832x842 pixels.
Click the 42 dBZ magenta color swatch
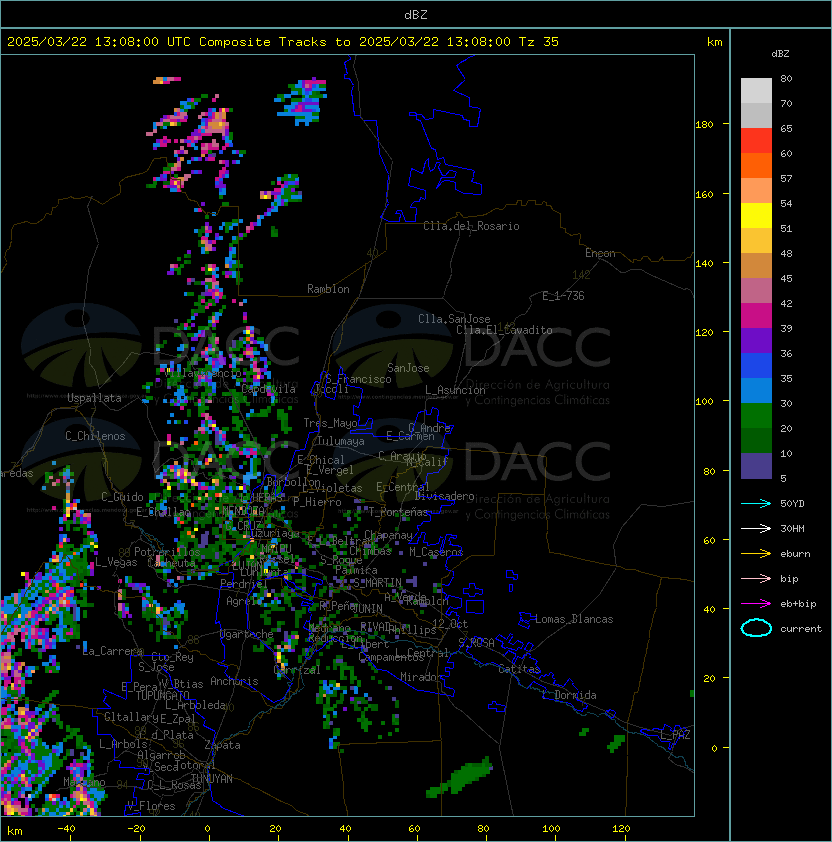pyautogui.click(x=756, y=316)
